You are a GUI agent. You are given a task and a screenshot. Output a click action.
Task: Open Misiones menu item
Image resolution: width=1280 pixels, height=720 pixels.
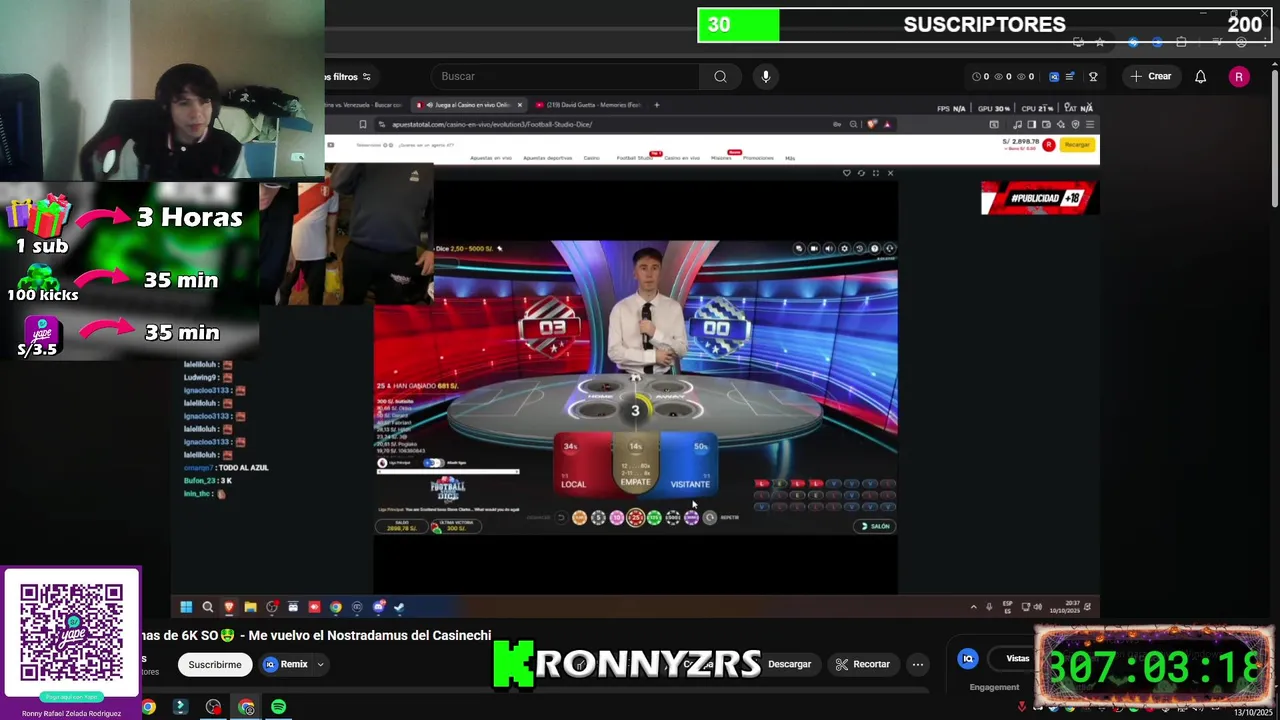[721, 158]
